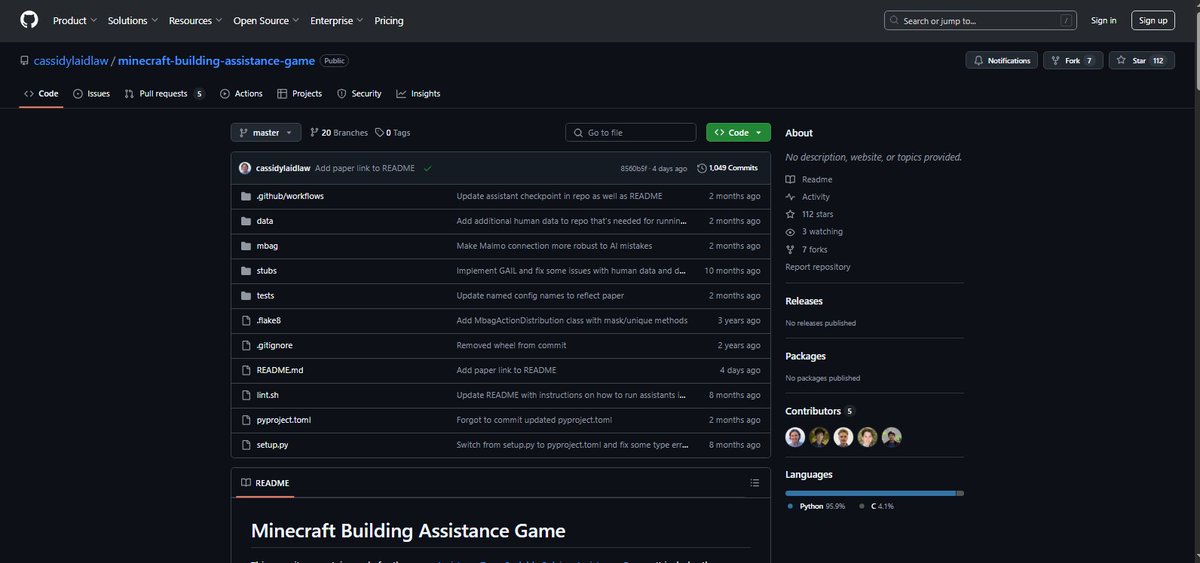Star the repository with Star button

(1140, 61)
